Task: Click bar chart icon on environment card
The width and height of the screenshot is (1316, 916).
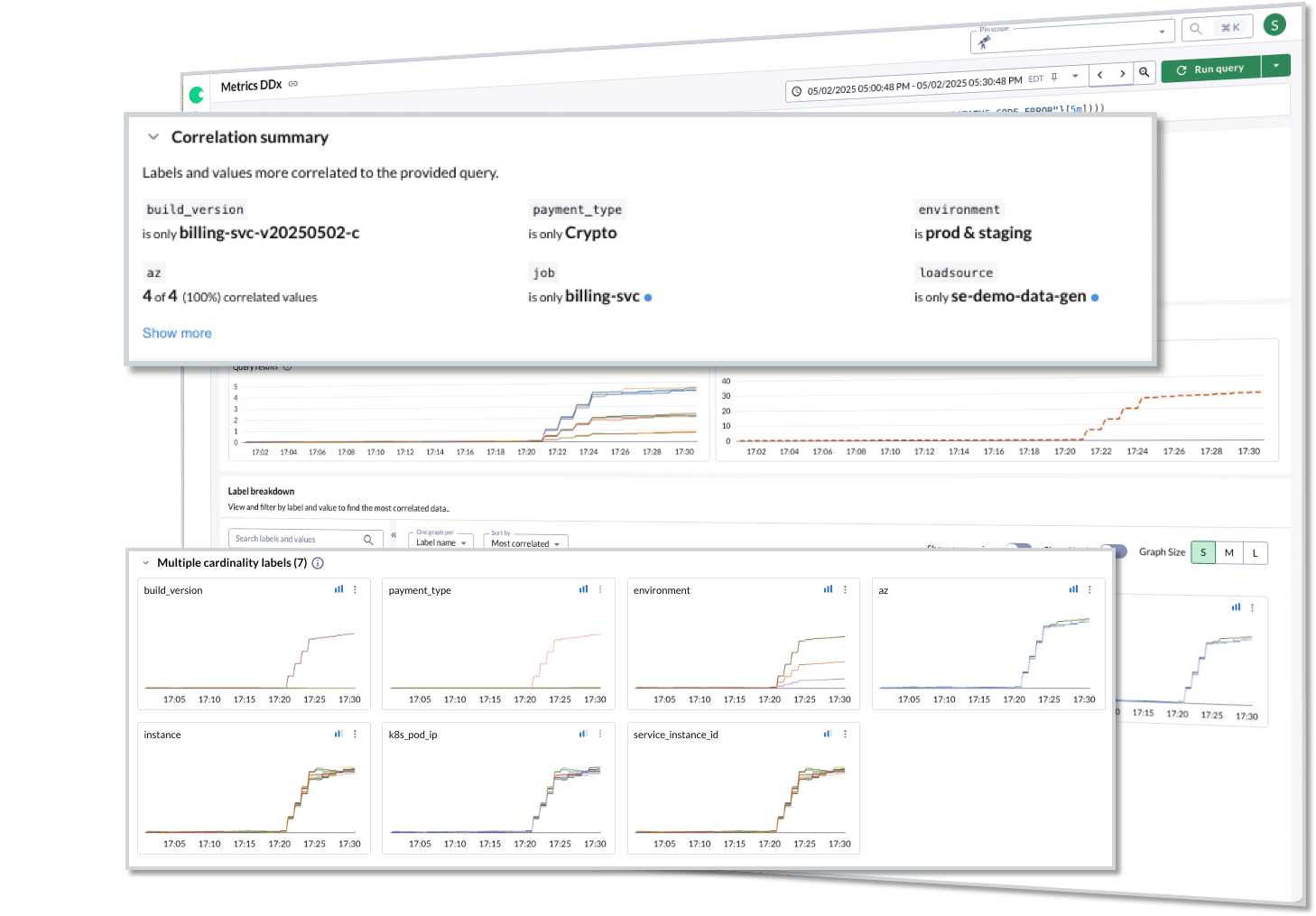Action: (x=828, y=589)
